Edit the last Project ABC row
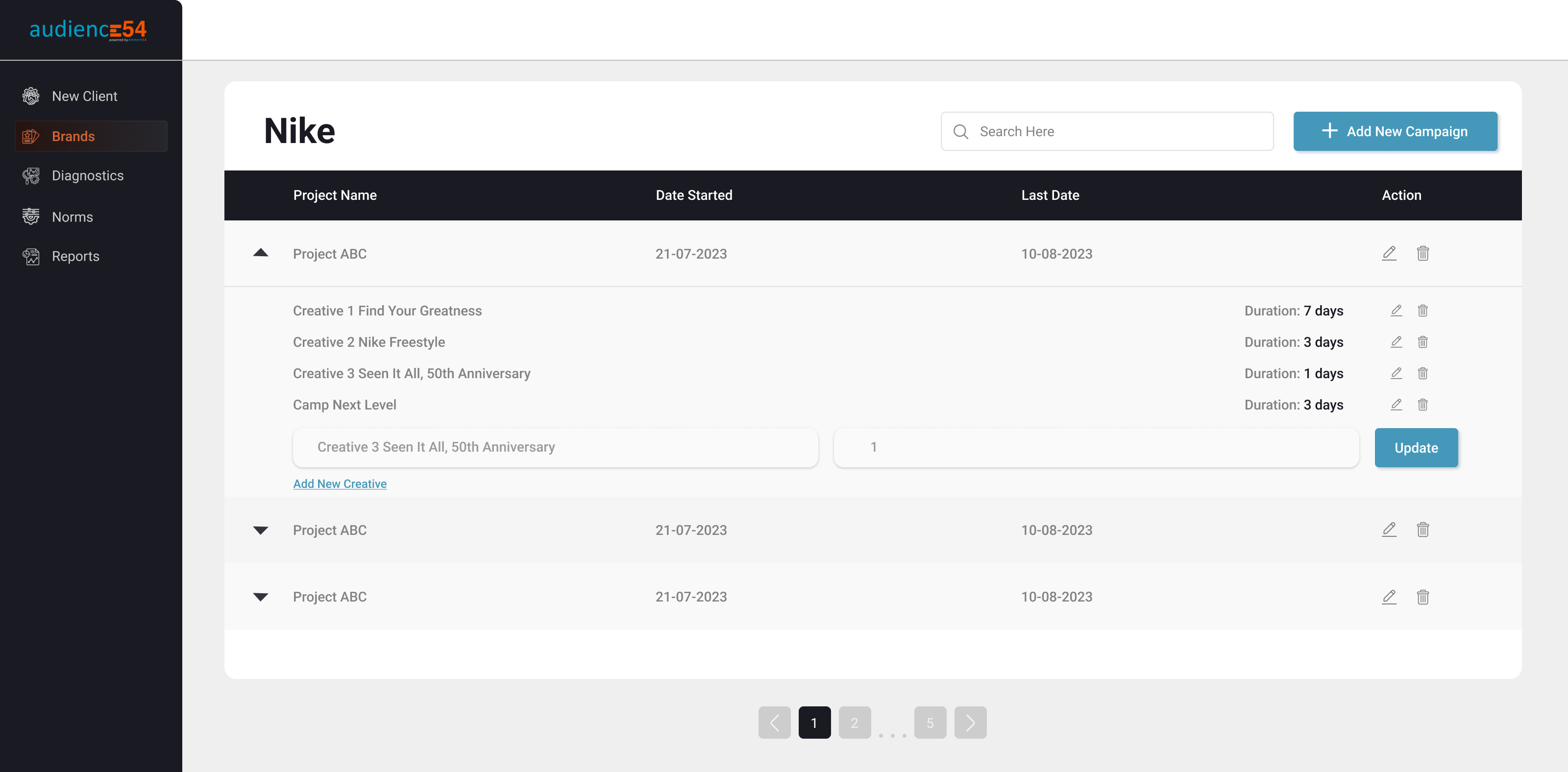Image resolution: width=1568 pixels, height=772 pixels. pyautogui.click(x=1389, y=597)
